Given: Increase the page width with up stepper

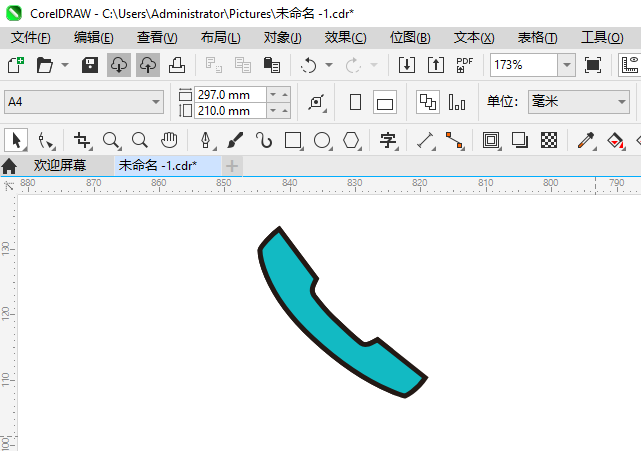Looking at the screenshot, I should pos(285,95).
